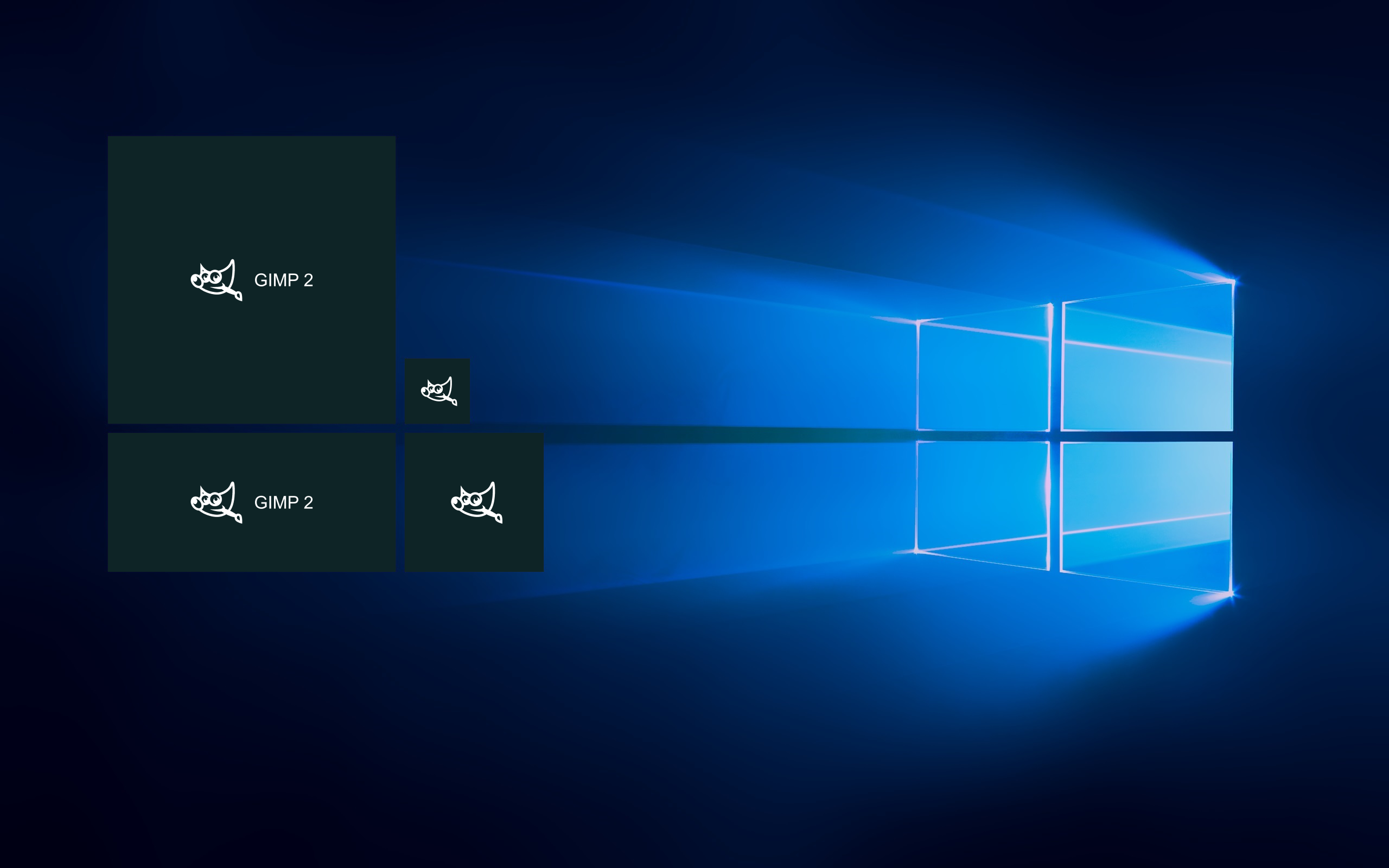
Task: Click the small GIMP tile without label
Action: tap(437, 391)
